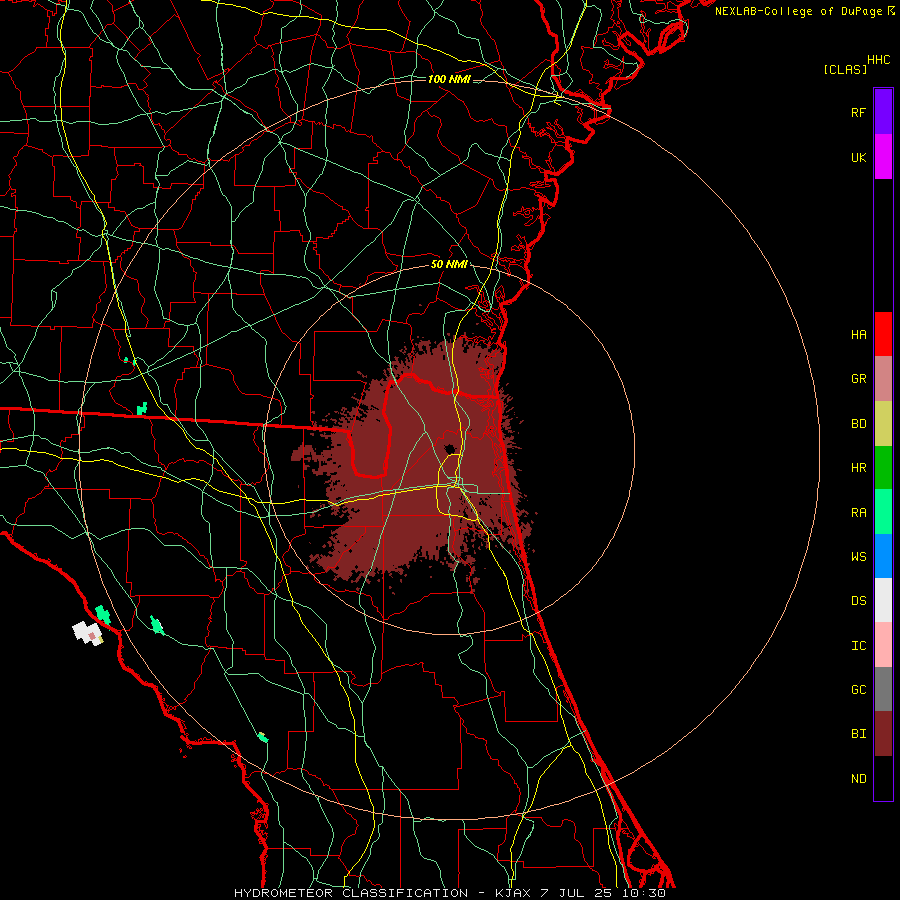The image size is (900, 900).
Task: Click the HA legend label
Action: click(858, 334)
